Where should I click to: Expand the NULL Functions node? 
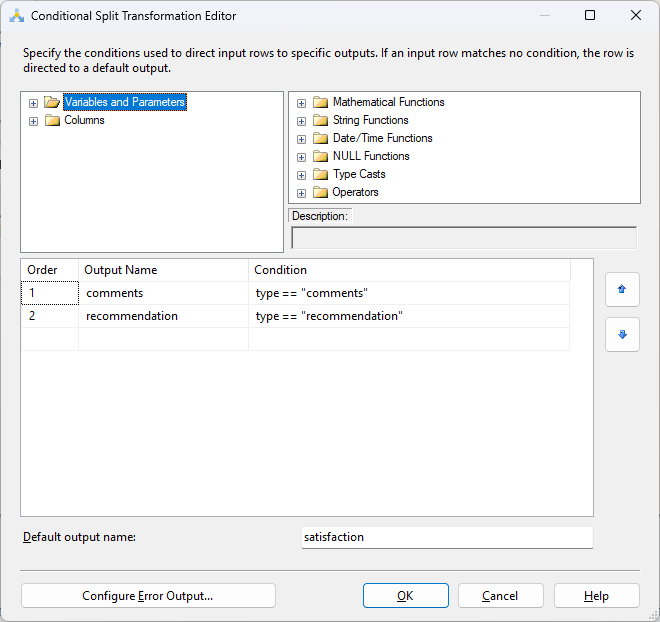[x=301, y=157]
